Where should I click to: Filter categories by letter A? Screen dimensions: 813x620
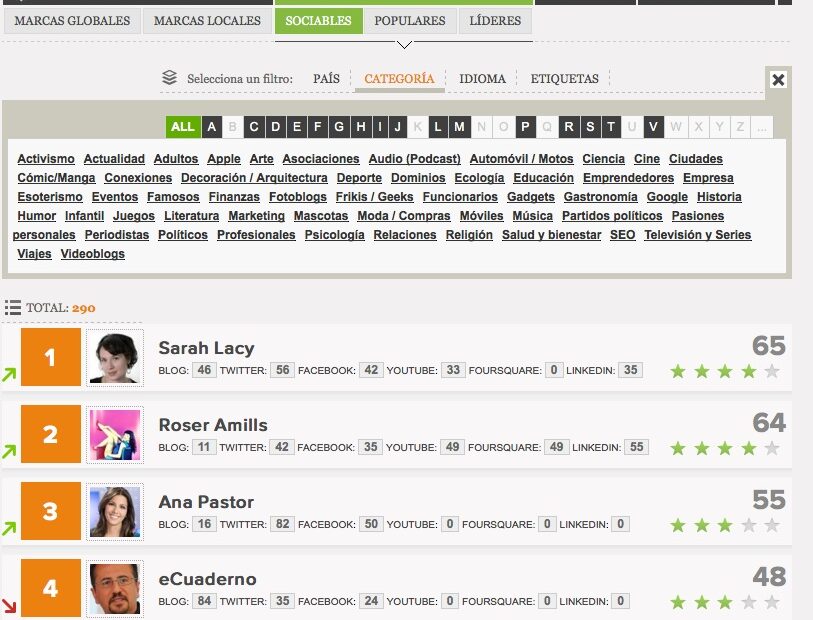212,127
